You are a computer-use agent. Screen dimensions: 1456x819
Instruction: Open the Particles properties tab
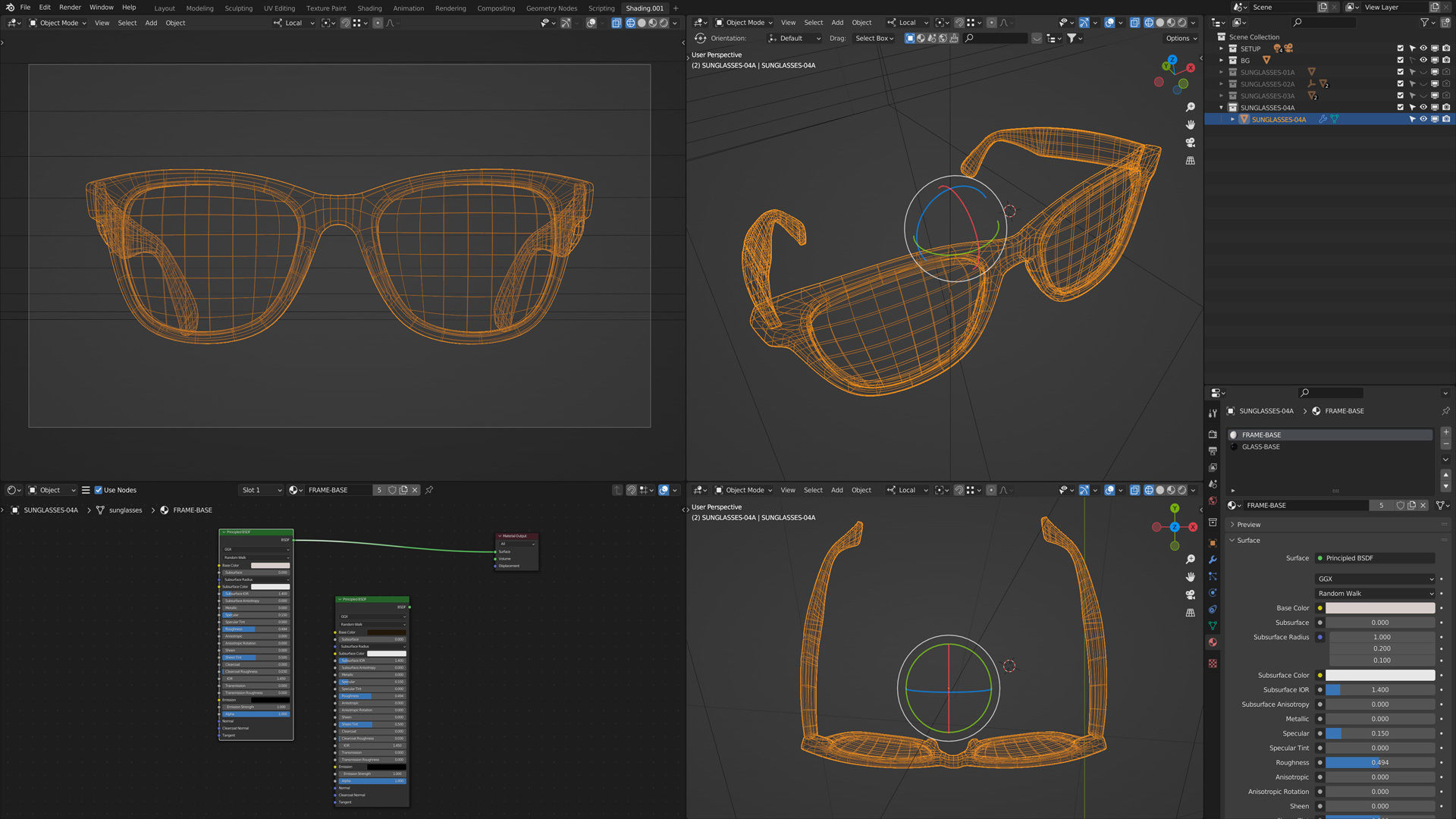pyautogui.click(x=1213, y=576)
